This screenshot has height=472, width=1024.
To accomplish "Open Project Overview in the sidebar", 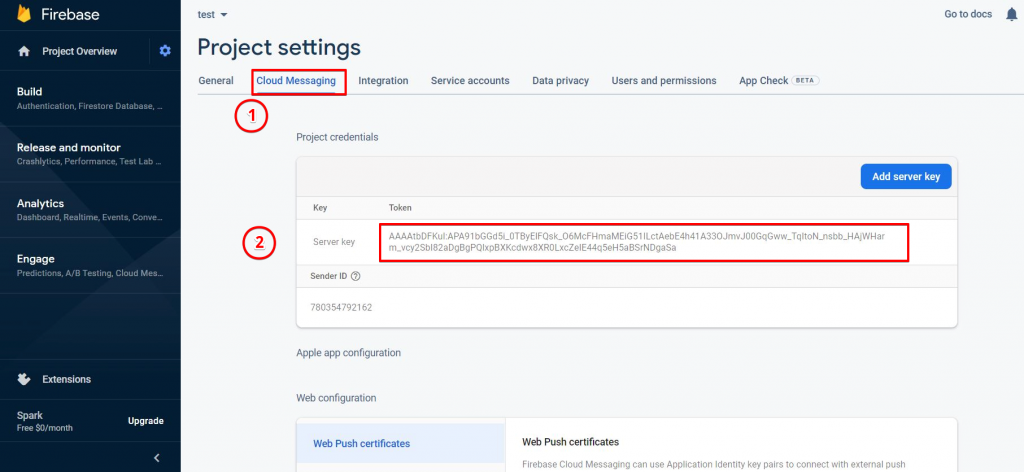I will (x=80, y=51).
